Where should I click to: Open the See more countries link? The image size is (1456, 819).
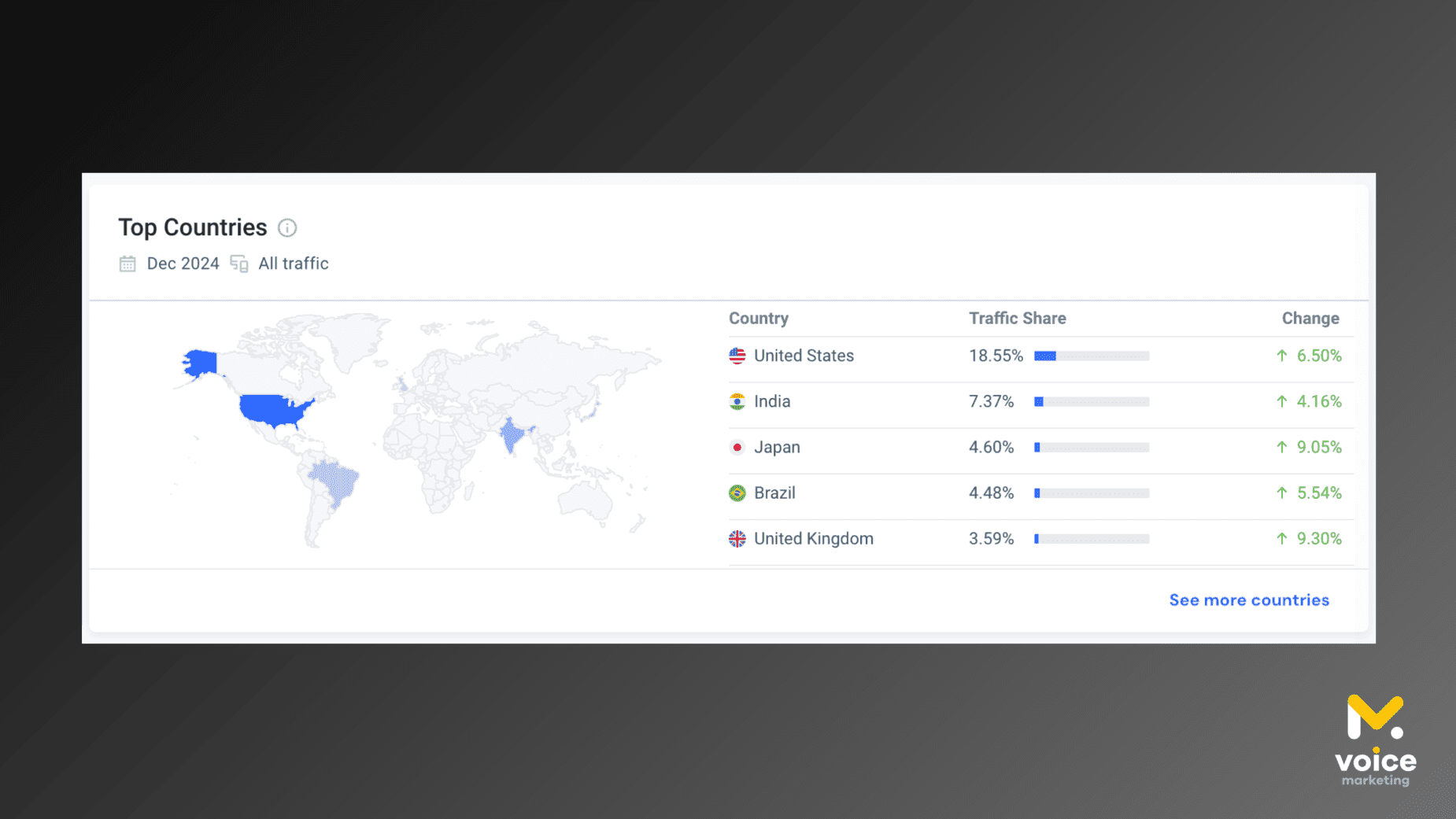pyautogui.click(x=1248, y=600)
